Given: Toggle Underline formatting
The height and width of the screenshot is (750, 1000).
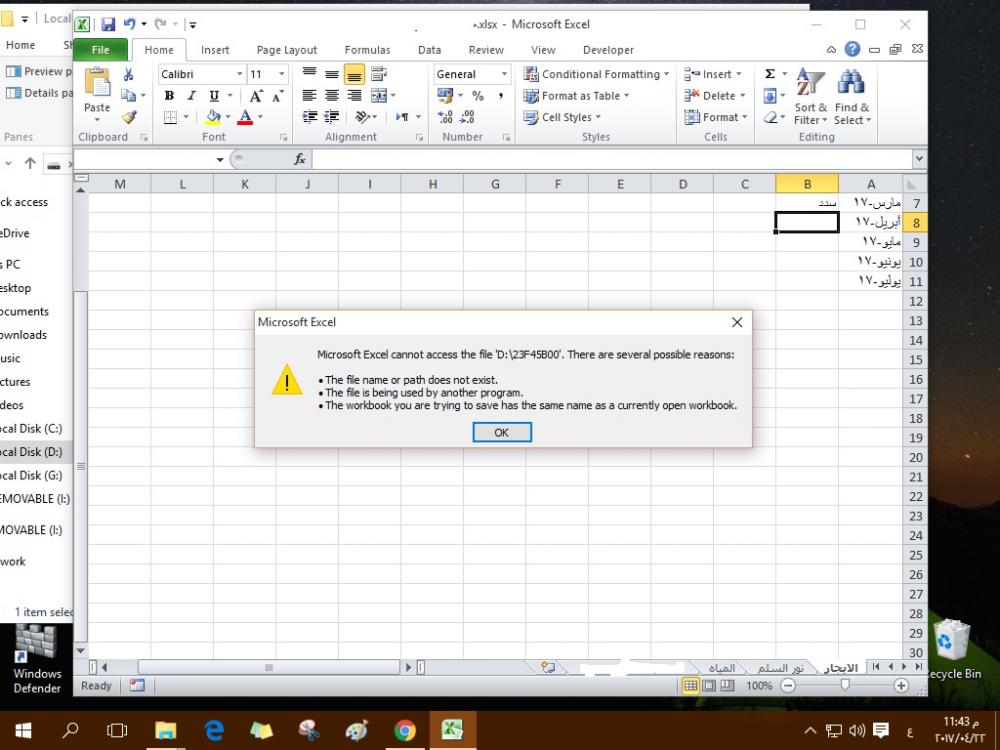Looking at the screenshot, I should (x=214, y=96).
